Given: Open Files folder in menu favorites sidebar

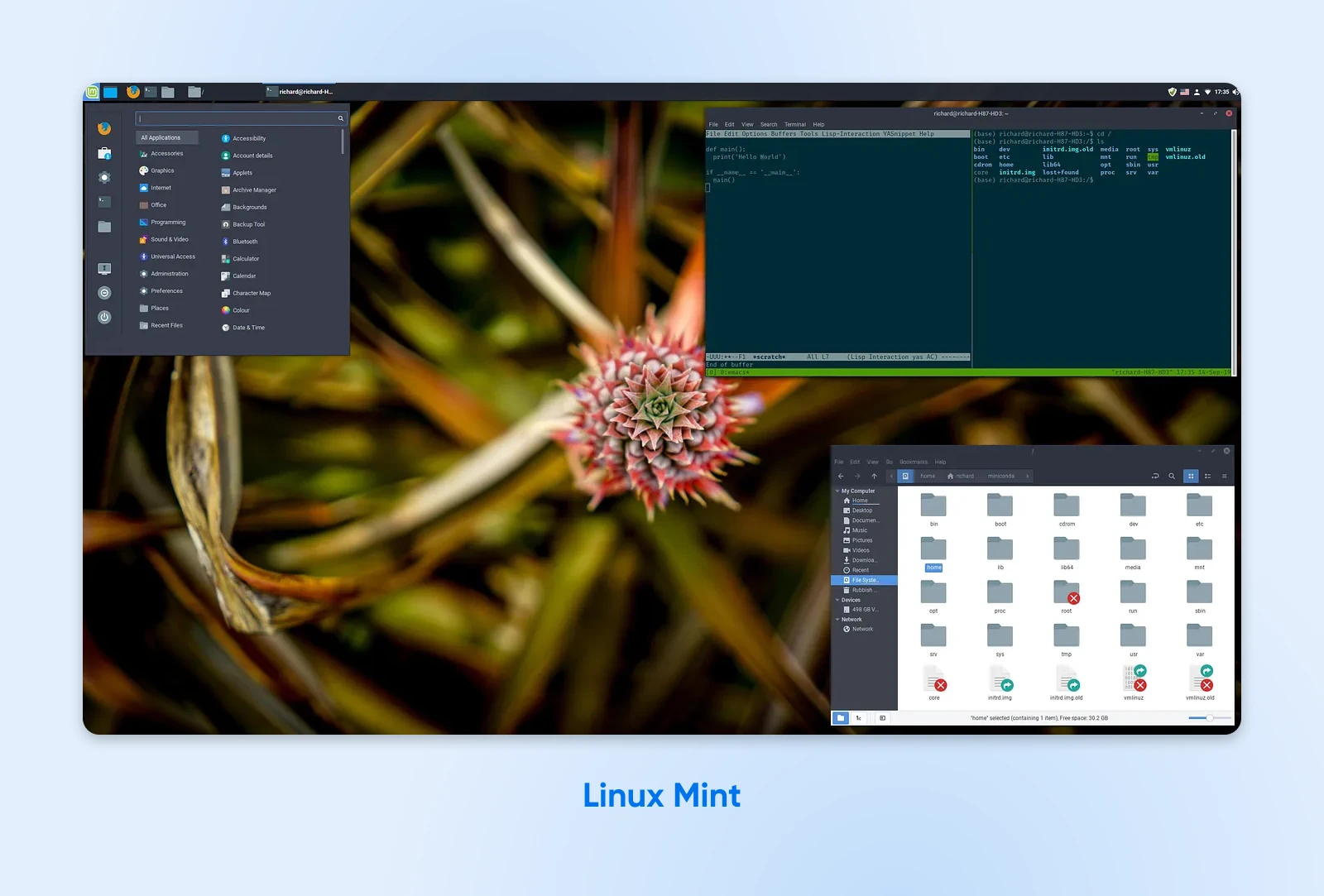Looking at the screenshot, I should (x=104, y=227).
